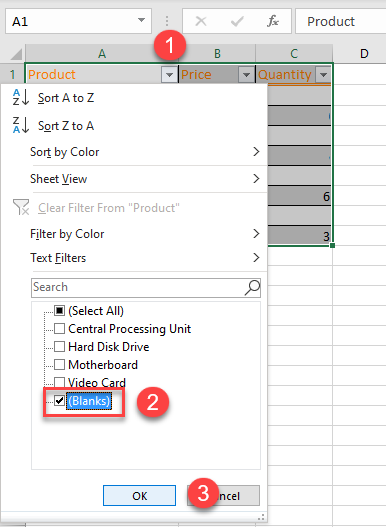Open the Product column filter dropdown
Viewport: 386px width, 527px height.
click(169, 75)
